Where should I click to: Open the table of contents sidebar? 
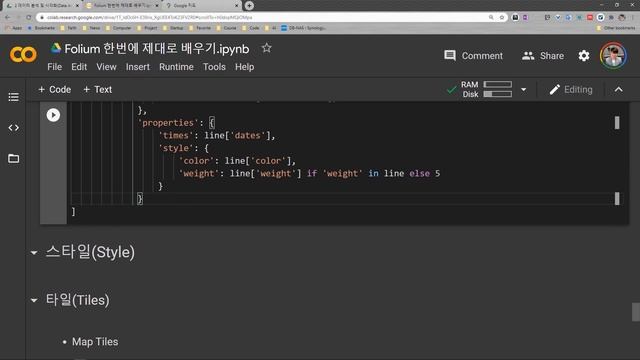click(x=13, y=97)
